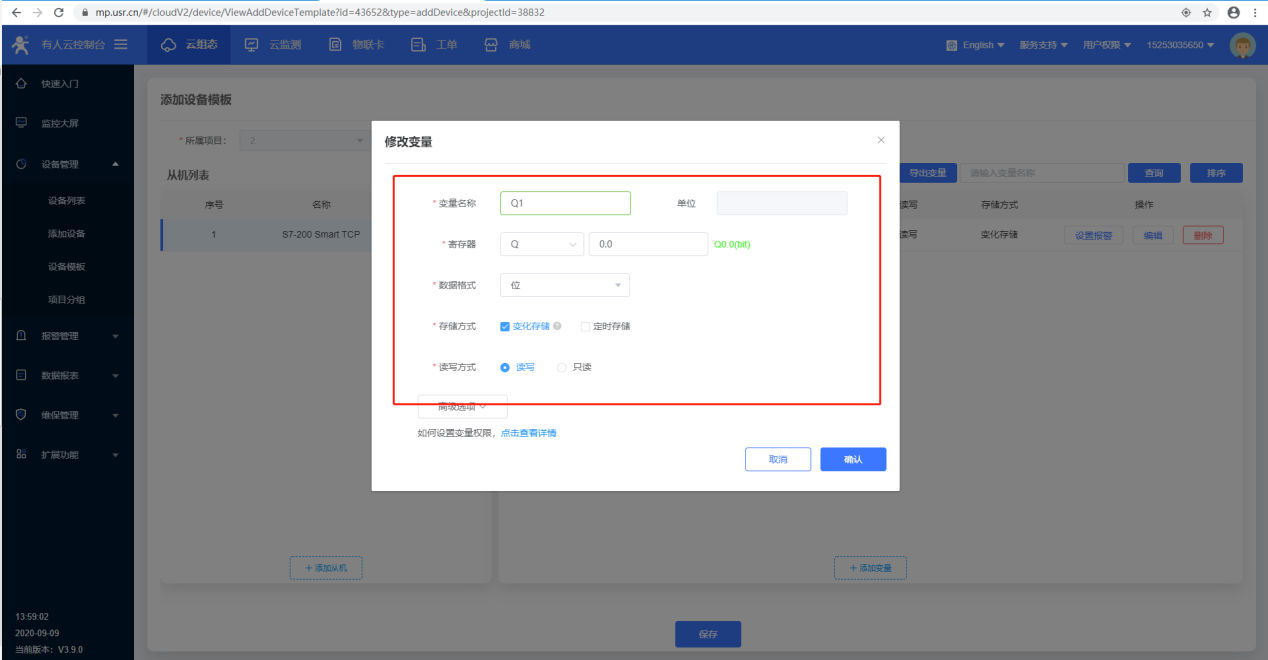1268x660 pixels.
Task: Open the 点击查看详情 link
Action: click(x=528, y=433)
